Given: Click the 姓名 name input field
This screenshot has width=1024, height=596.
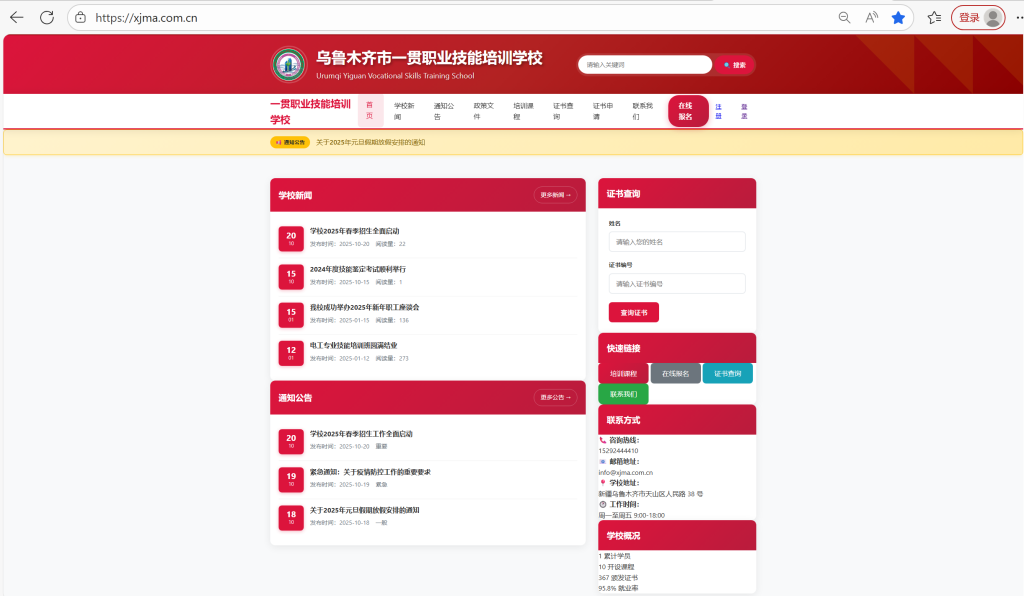Looking at the screenshot, I should click(676, 242).
